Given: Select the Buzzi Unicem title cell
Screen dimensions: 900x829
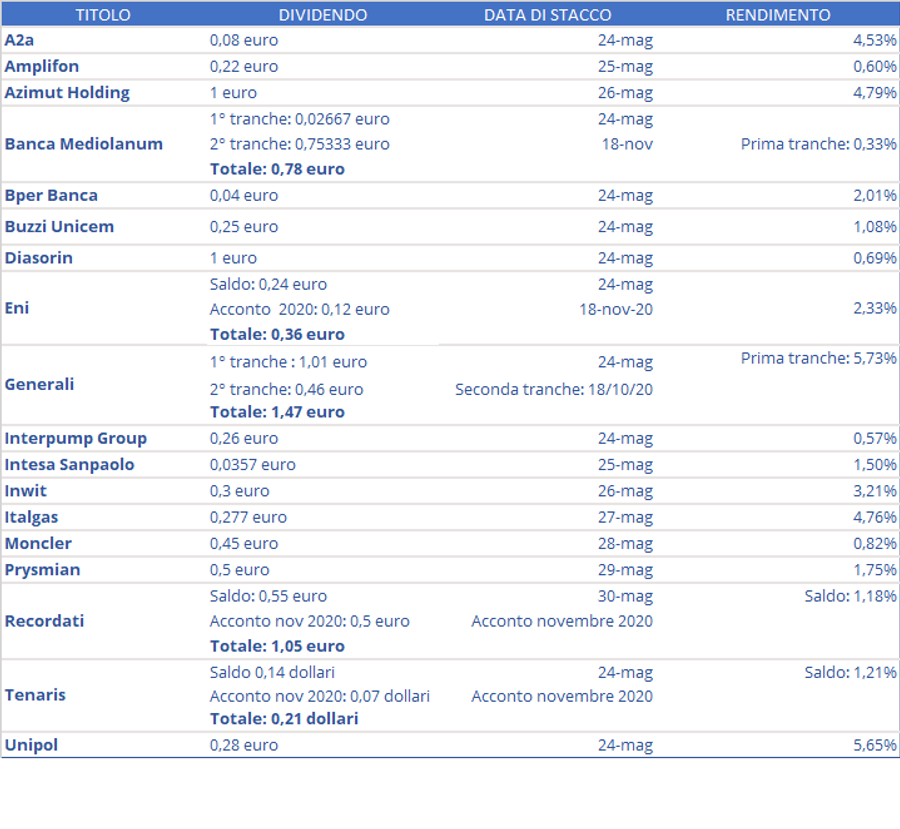Looking at the screenshot, I should point(59,227).
